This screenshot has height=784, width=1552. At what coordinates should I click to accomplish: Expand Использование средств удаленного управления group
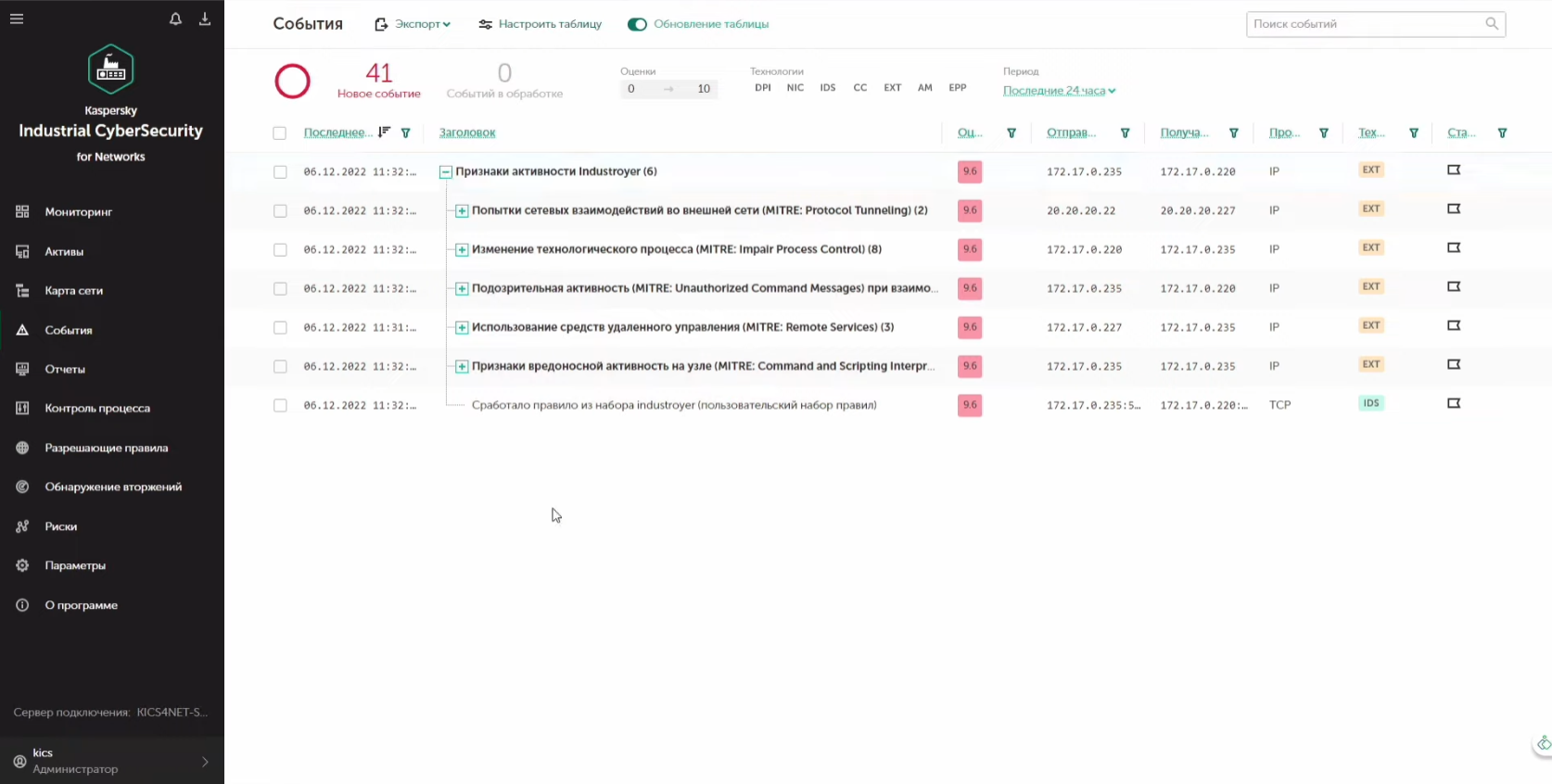pyautogui.click(x=462, y=328)
